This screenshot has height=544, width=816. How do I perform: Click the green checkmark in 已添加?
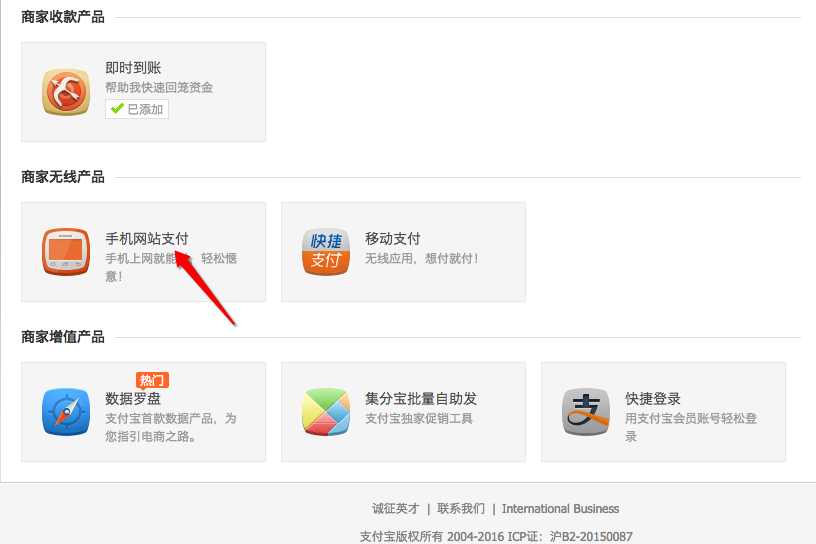117,109
